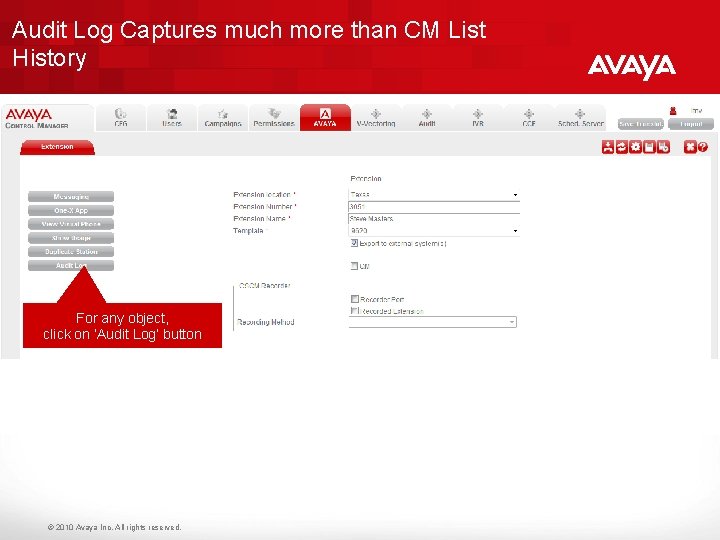
Task: Select the CCE tab
Action: tap(529, 118)
